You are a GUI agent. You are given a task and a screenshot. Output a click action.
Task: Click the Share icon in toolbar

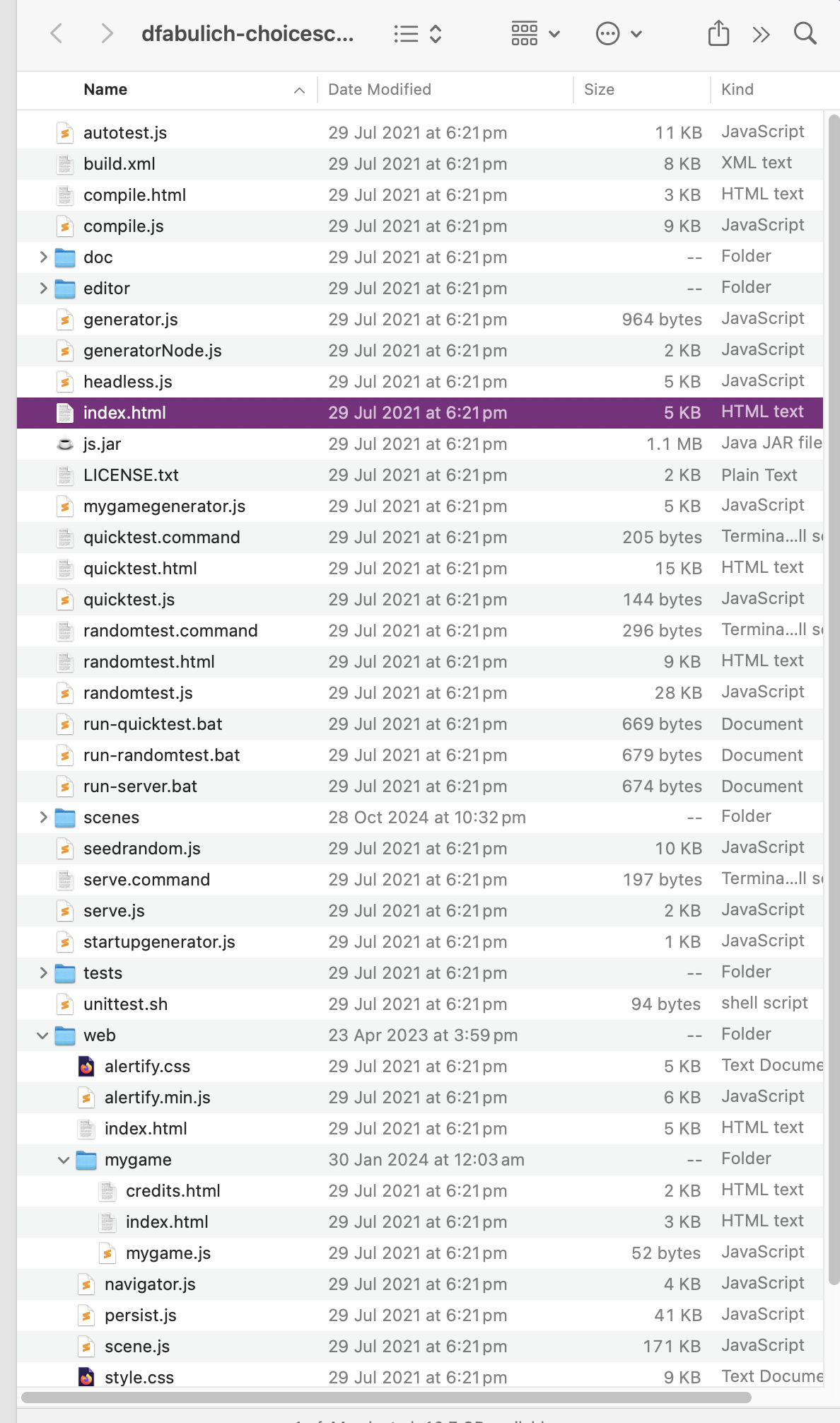click(x=718, y=33)
